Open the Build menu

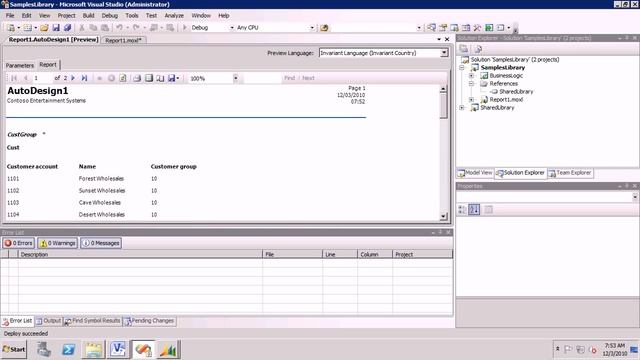[x=89, y=16]
